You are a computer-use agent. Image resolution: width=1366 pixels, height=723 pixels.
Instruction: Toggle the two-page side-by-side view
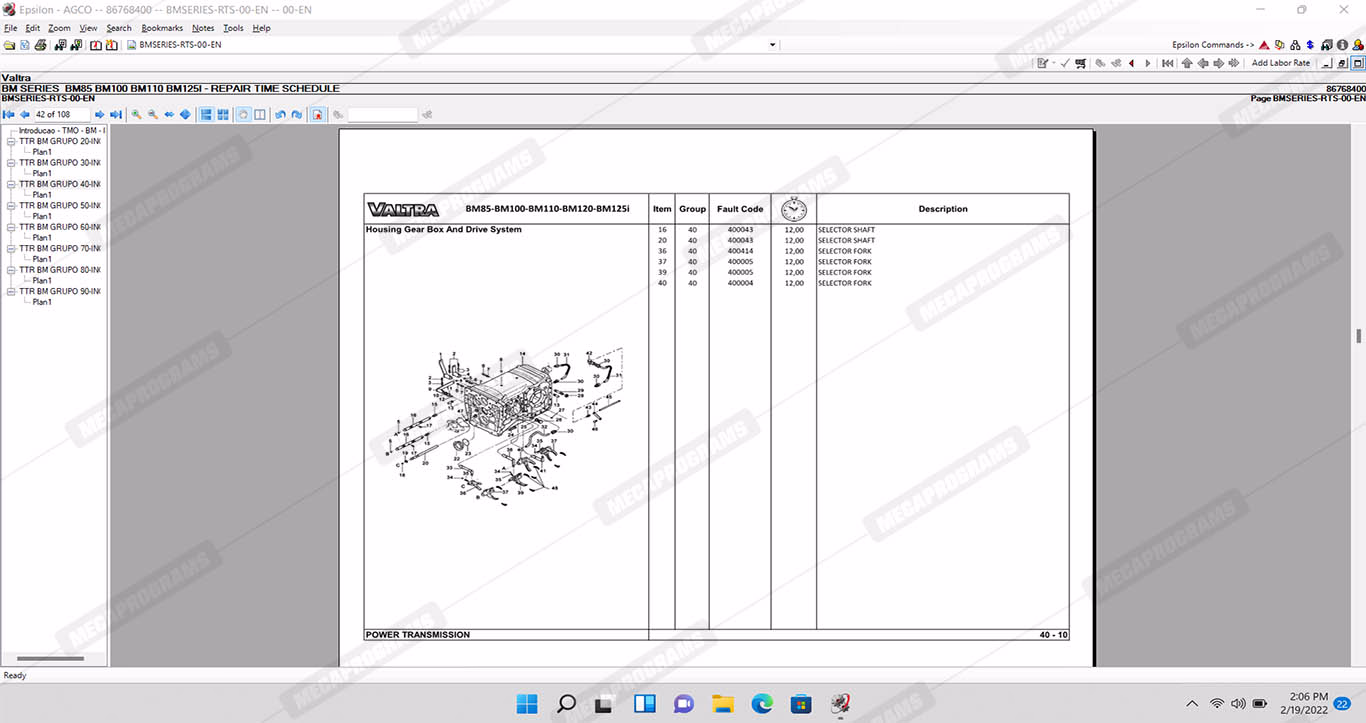pyautogui.click(x=260, y=115)
